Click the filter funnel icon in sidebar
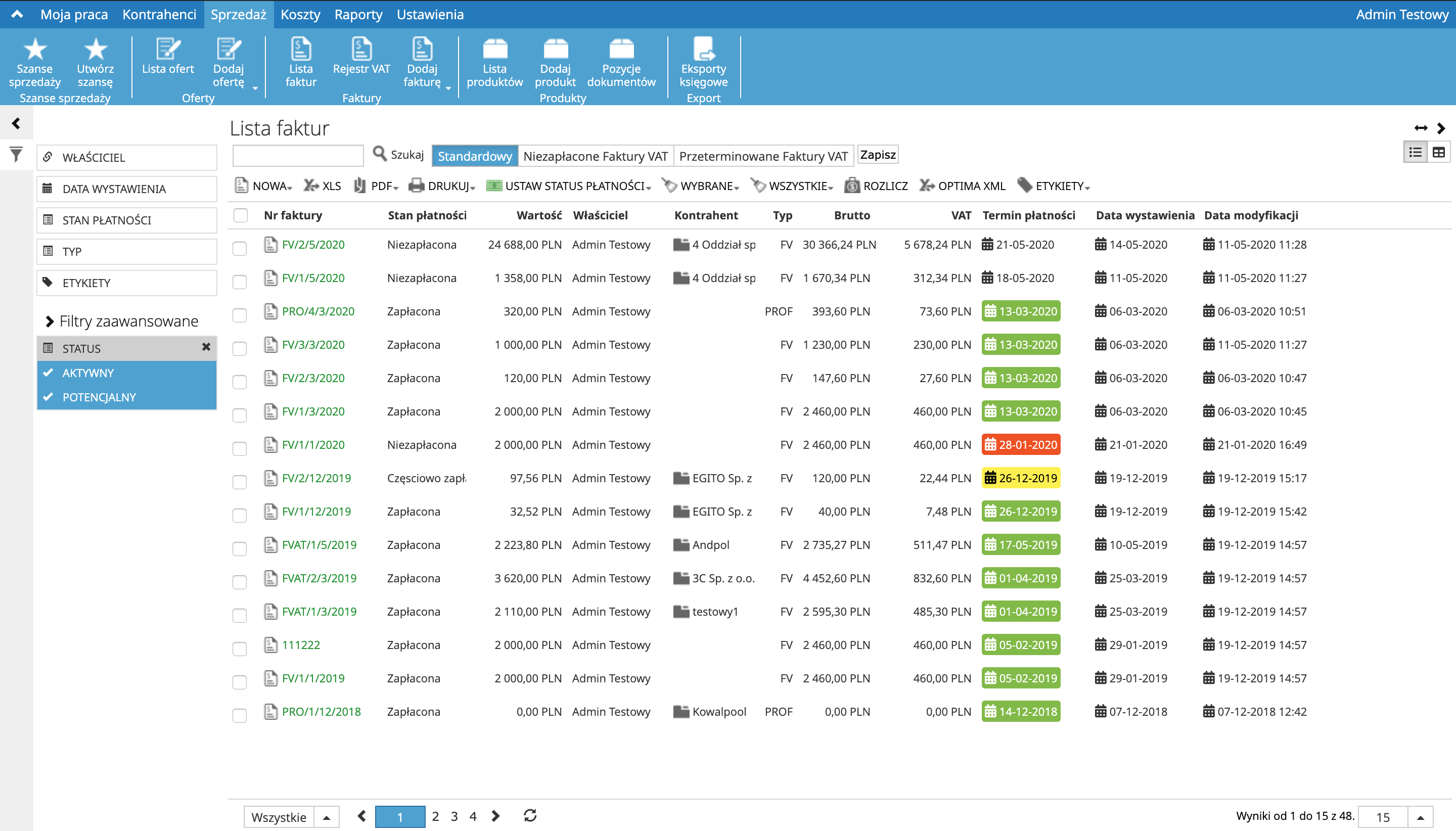This screenshot has height=831, width=1456. tap(16, 155)
